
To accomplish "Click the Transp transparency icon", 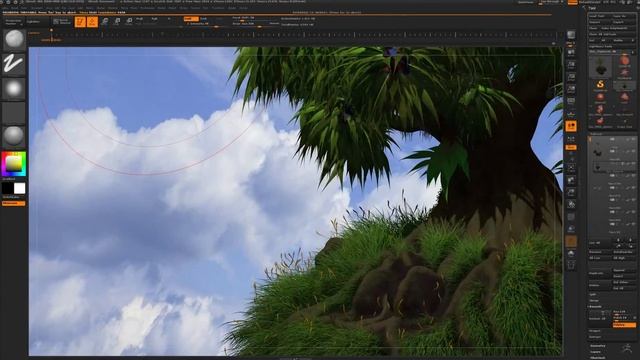I will [x=571, y=229].
